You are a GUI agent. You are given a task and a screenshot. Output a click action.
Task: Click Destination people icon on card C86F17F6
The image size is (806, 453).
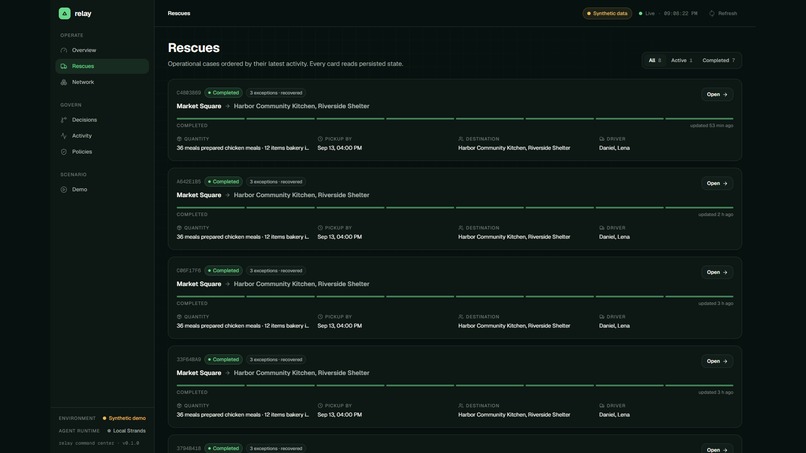tap(461, 317)
